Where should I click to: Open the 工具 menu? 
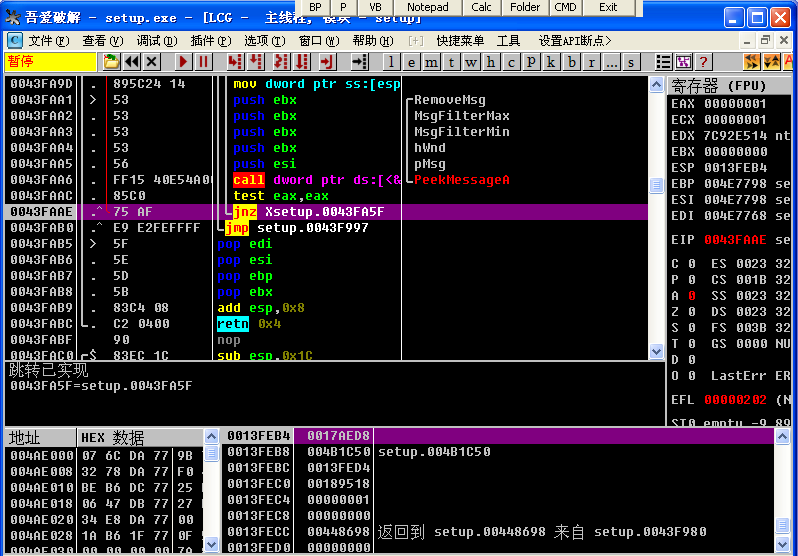coord(508,41)
